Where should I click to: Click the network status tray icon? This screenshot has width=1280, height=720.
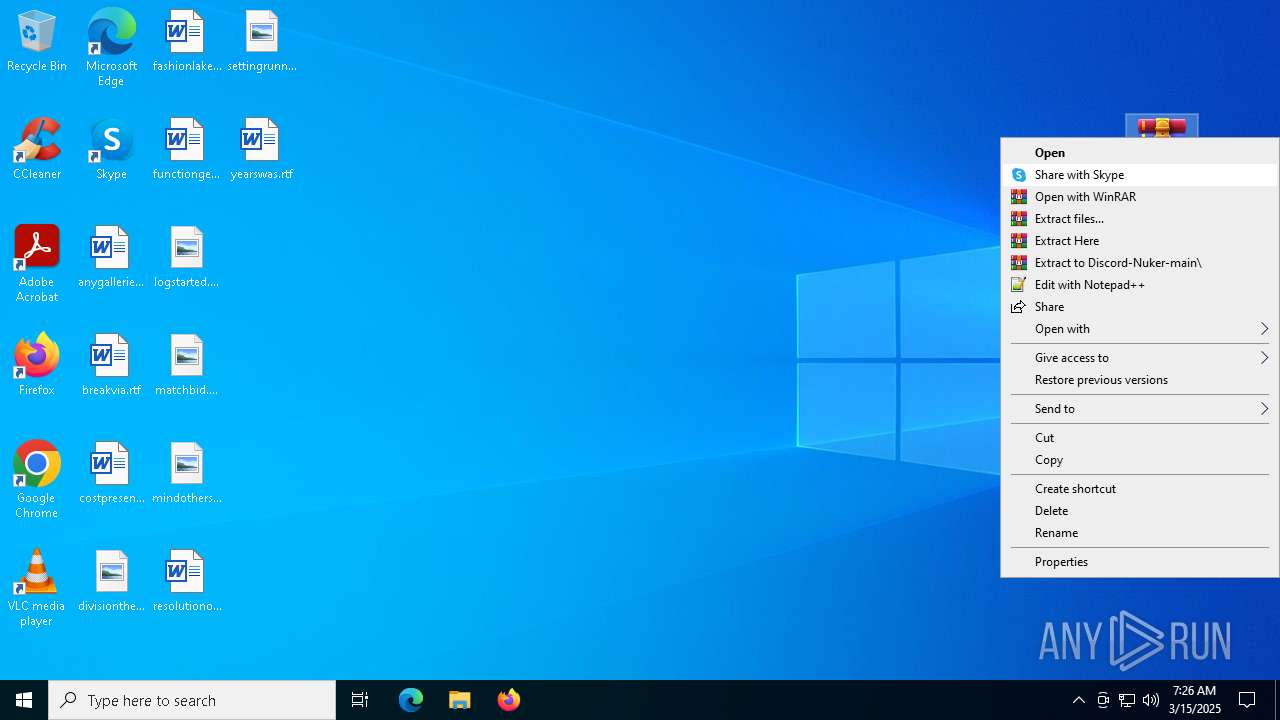click(1127, 700)
